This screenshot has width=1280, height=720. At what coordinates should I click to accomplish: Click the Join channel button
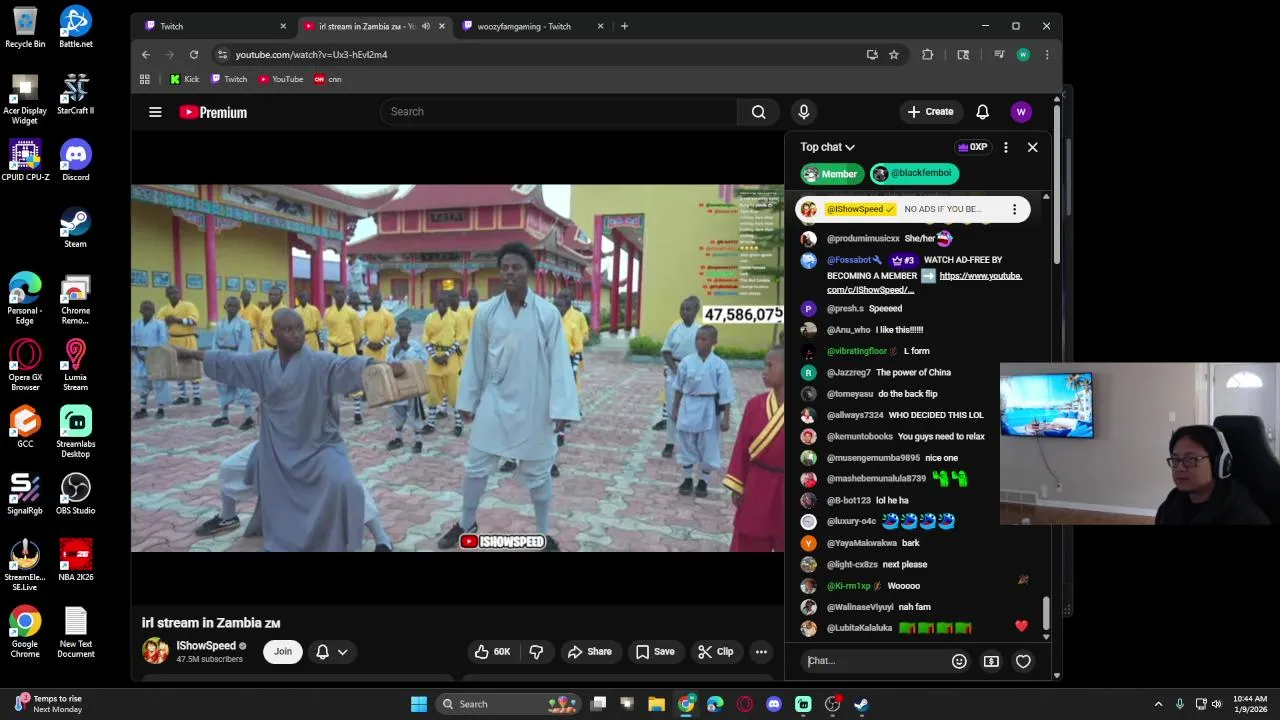point(283,652)
